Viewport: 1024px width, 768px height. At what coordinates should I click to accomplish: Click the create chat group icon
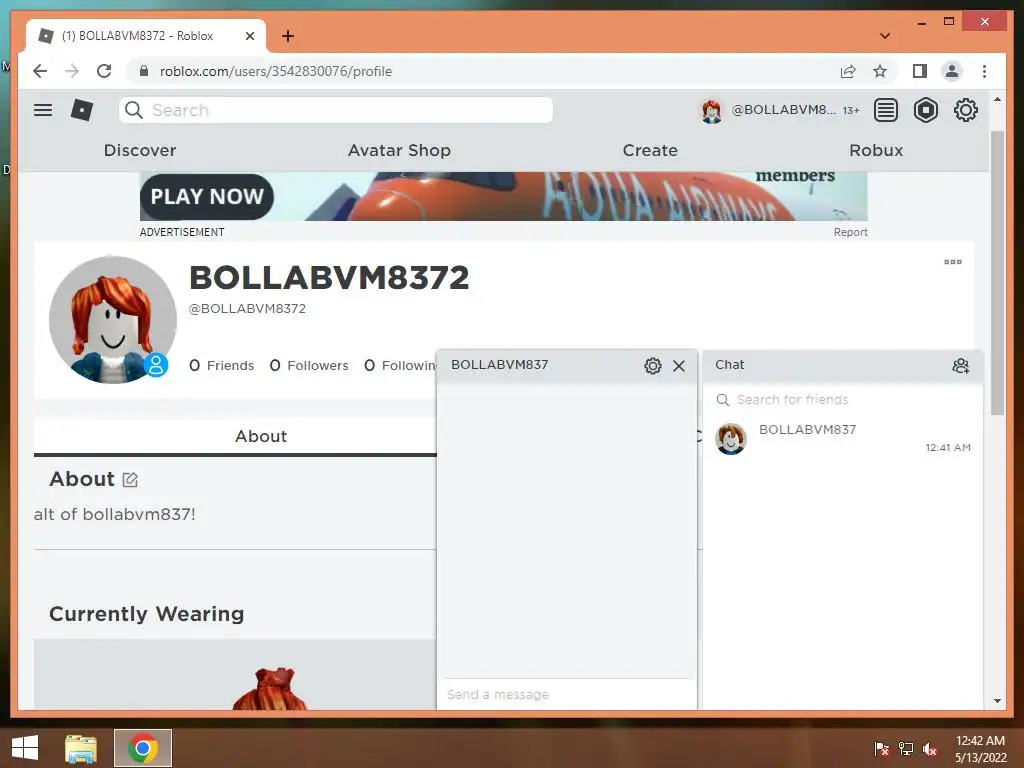click(961, 366)
